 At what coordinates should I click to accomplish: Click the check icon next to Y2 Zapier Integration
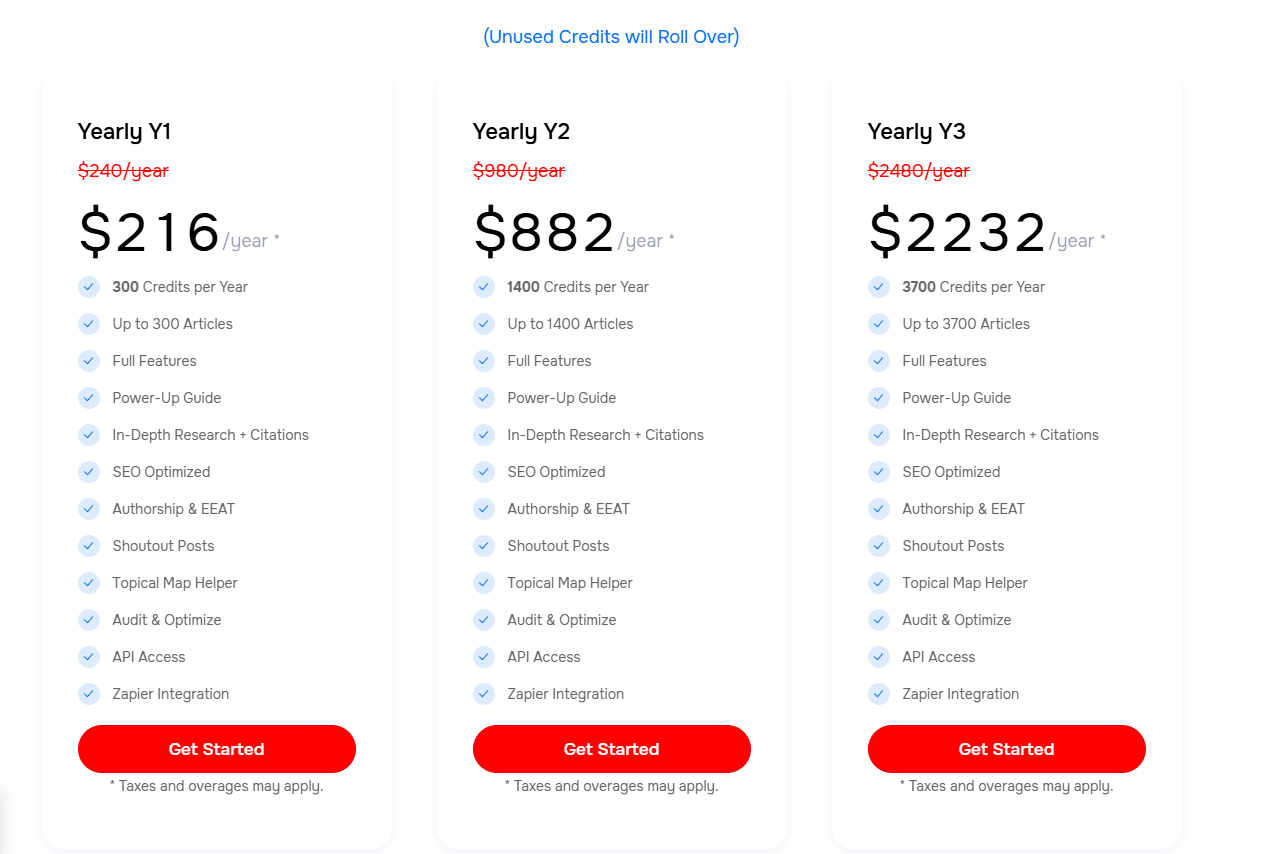(484, 694)
